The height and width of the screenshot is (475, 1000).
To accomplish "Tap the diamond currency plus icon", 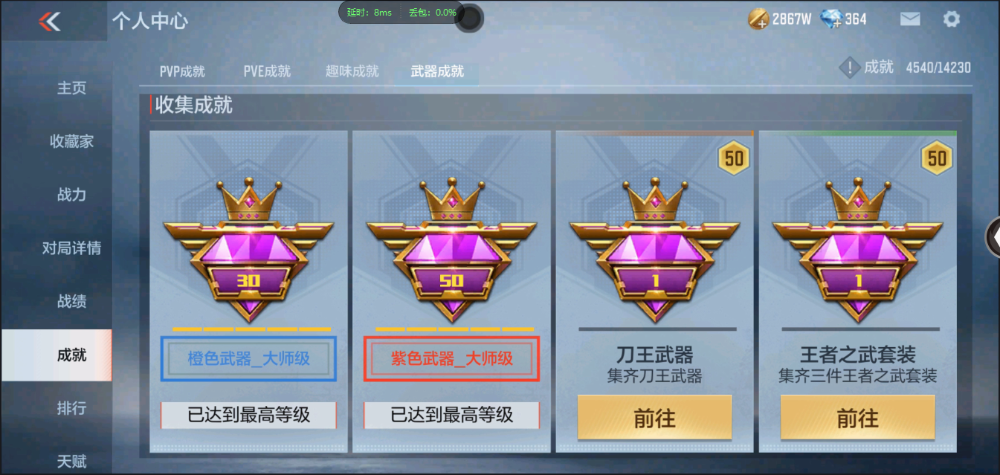I will 831,19.
